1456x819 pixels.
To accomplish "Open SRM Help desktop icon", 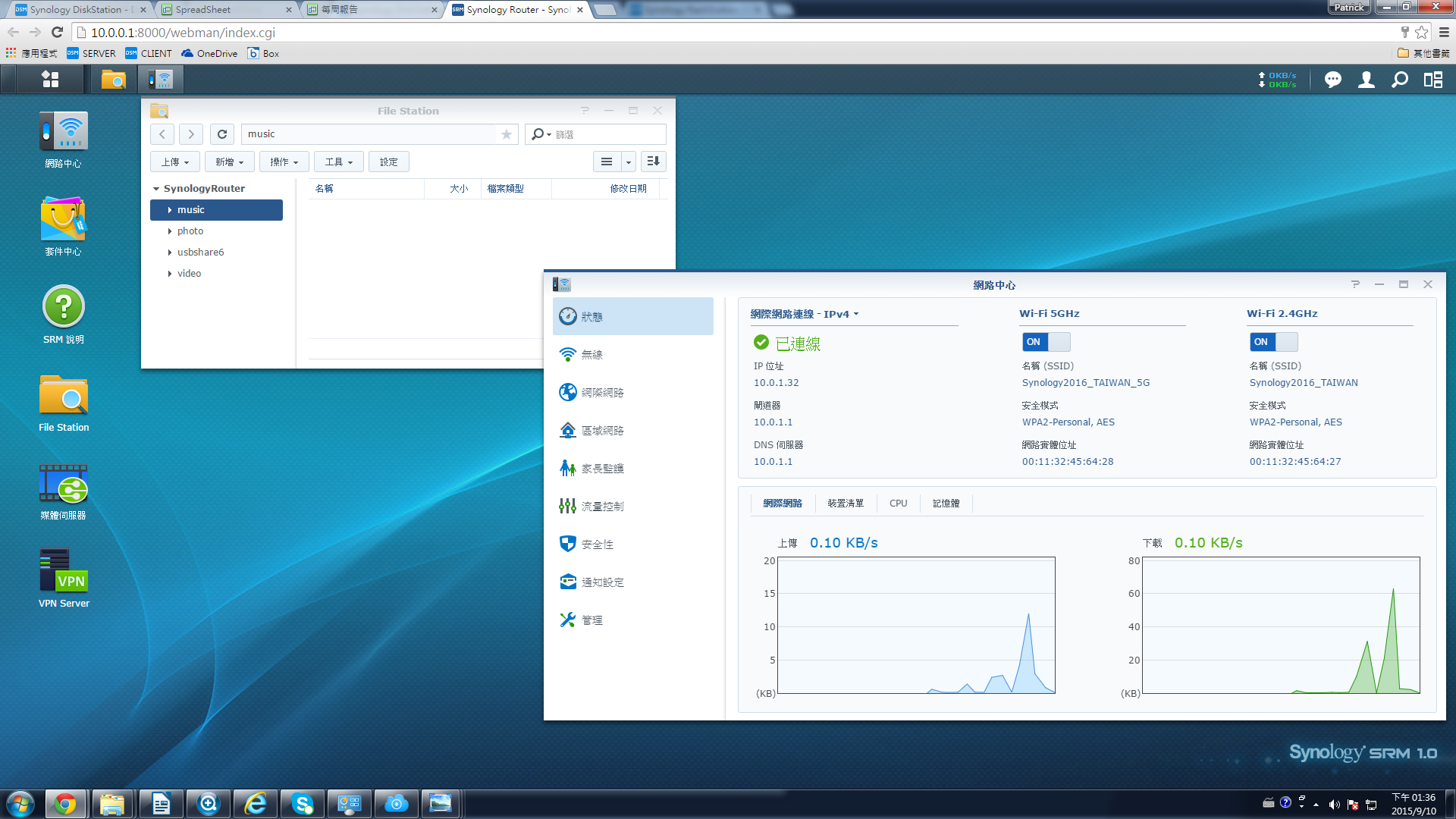I will pyautogui.click(x=63, y=315).
